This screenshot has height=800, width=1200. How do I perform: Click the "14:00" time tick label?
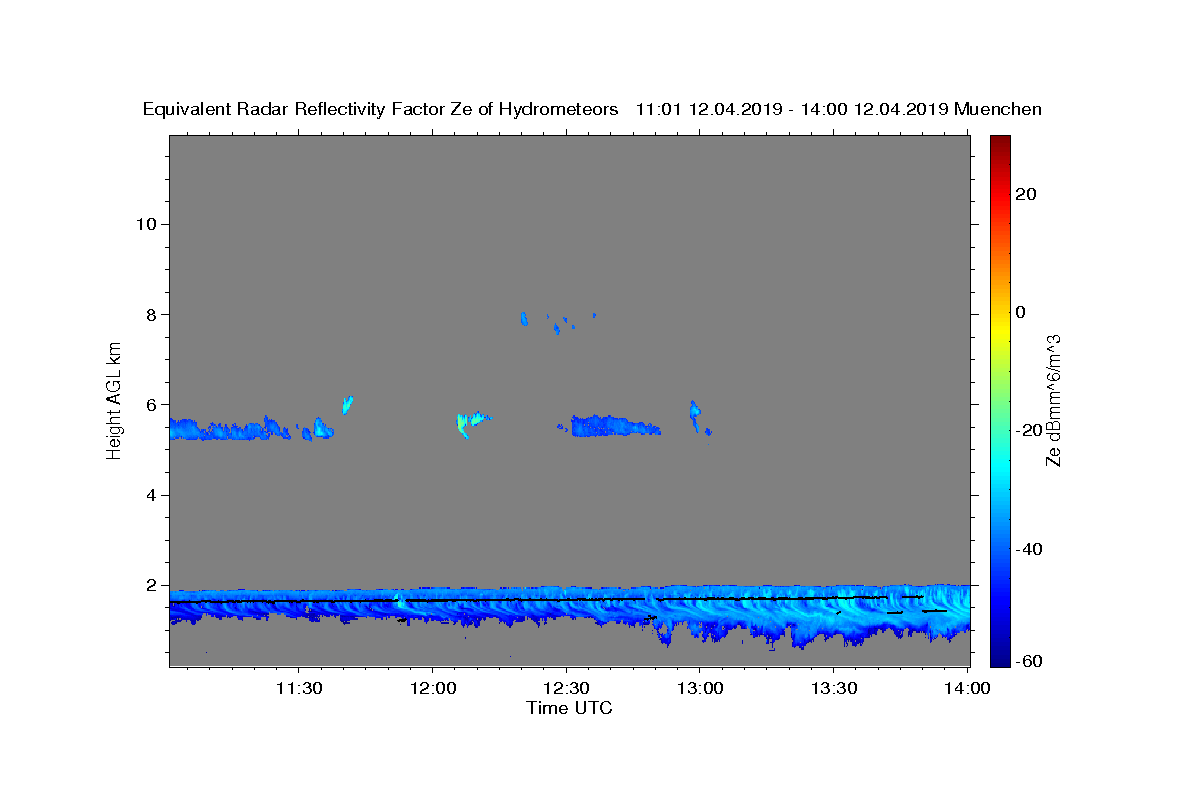[968, 688]
